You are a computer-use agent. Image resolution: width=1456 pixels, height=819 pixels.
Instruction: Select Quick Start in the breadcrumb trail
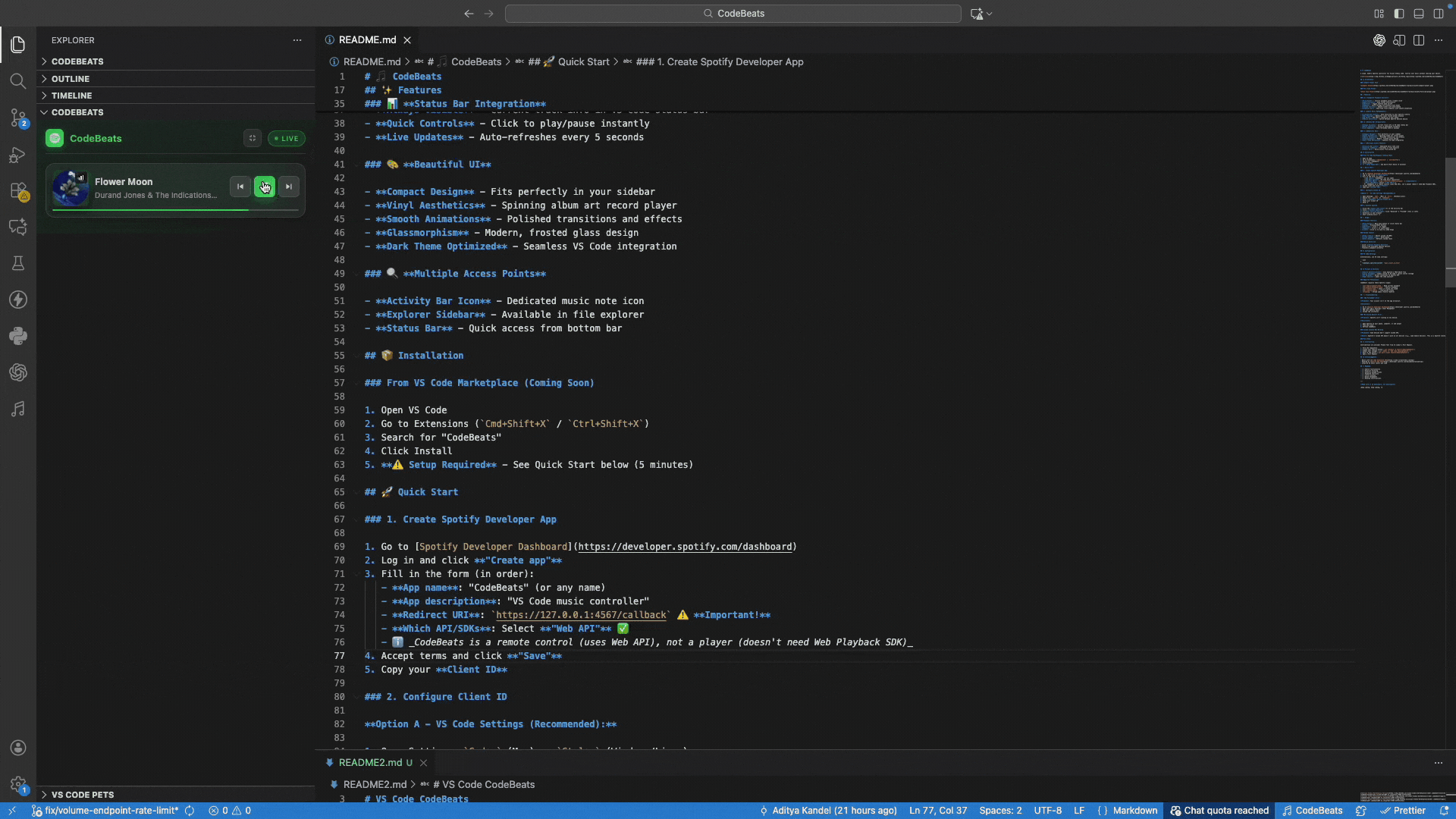pyautogui.click(x=582, y=61)
